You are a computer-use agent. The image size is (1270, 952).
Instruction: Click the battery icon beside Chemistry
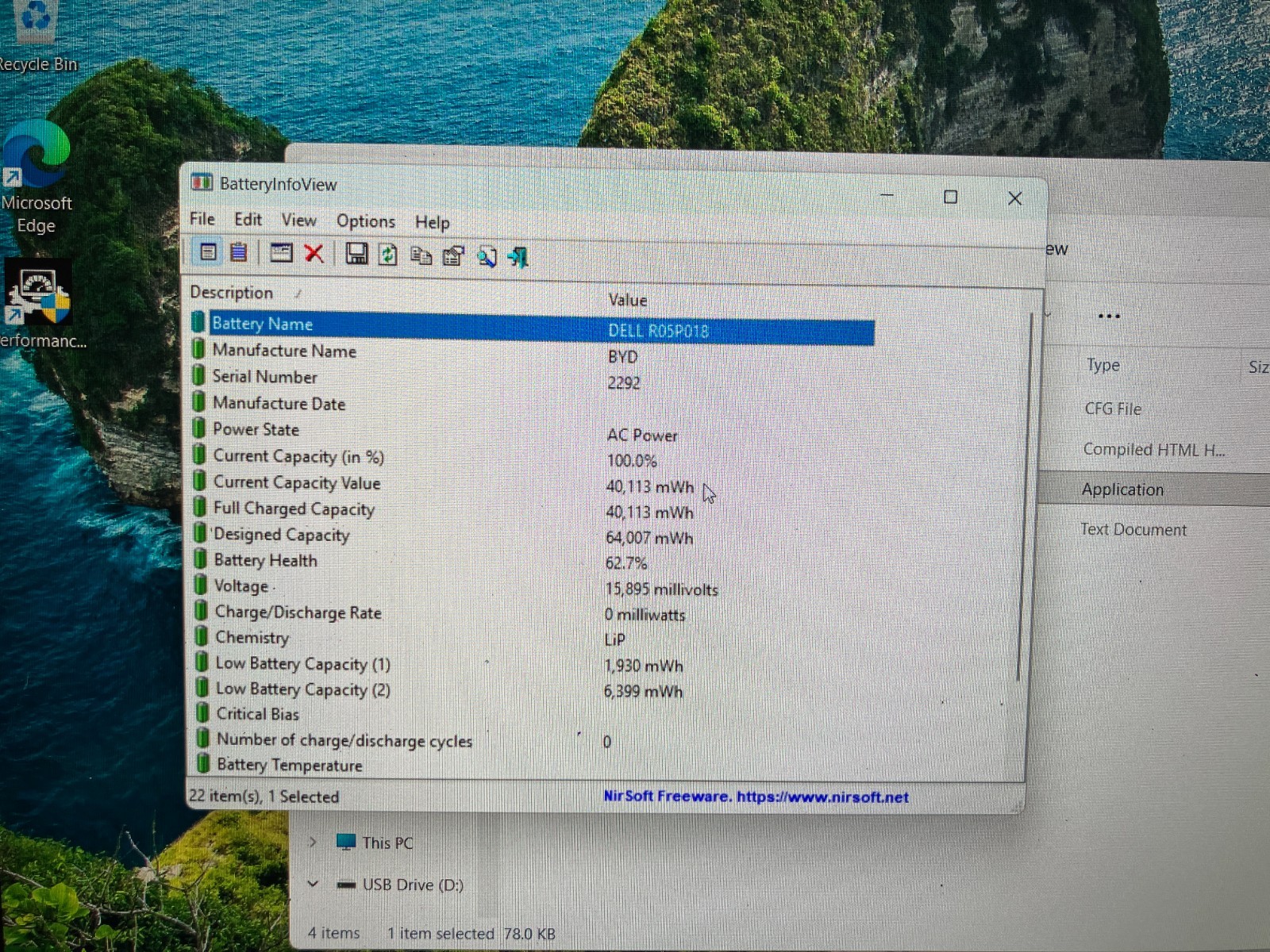coord(202,636)
